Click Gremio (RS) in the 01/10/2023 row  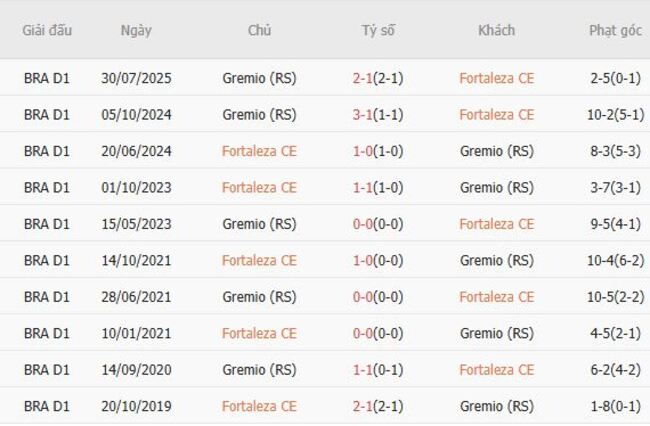(x=496, y=187)
